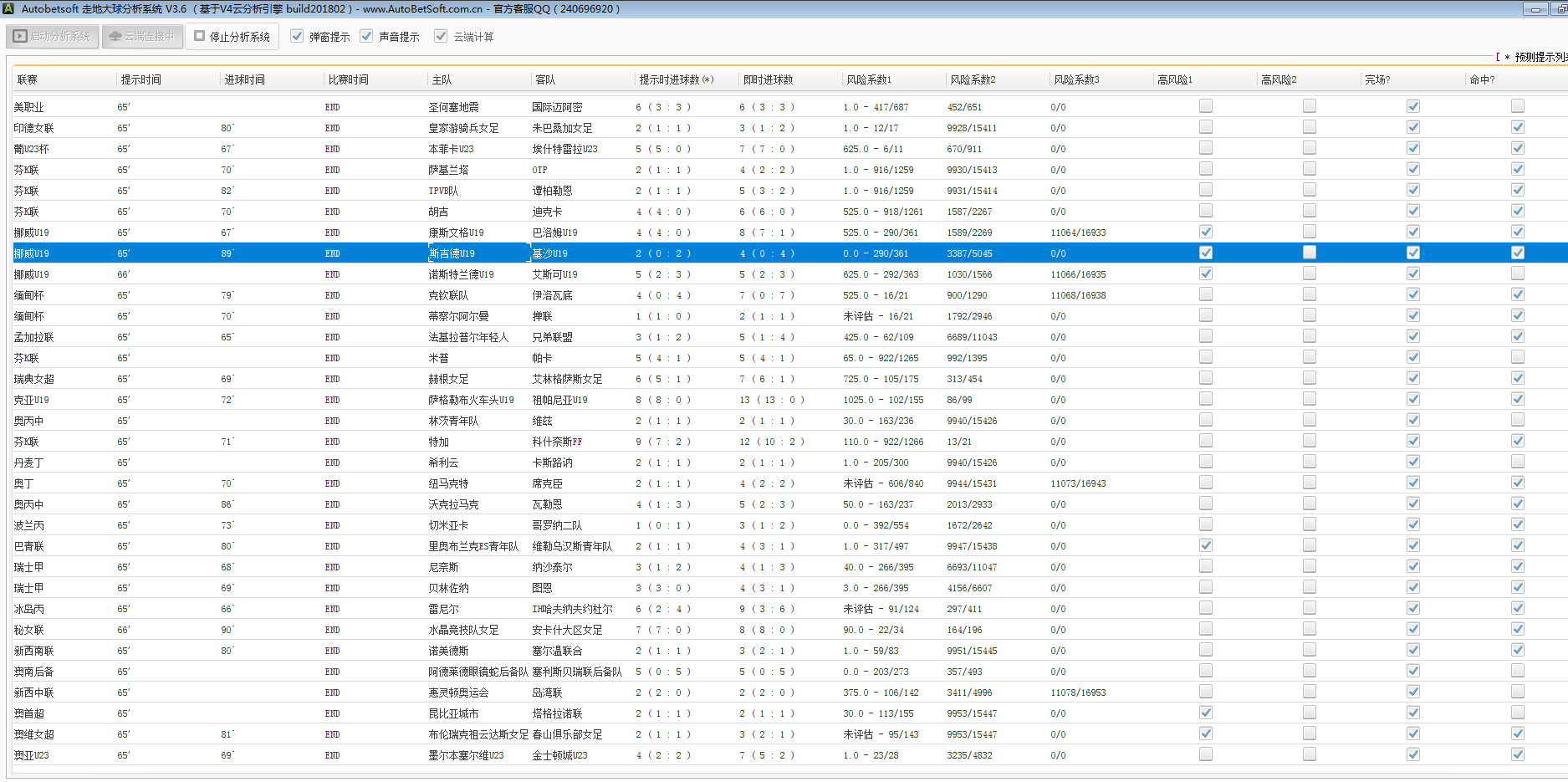Click the Autobetsoft app icon in title bar
This screenshot has width=1568, height=782.
click(9, 9)
